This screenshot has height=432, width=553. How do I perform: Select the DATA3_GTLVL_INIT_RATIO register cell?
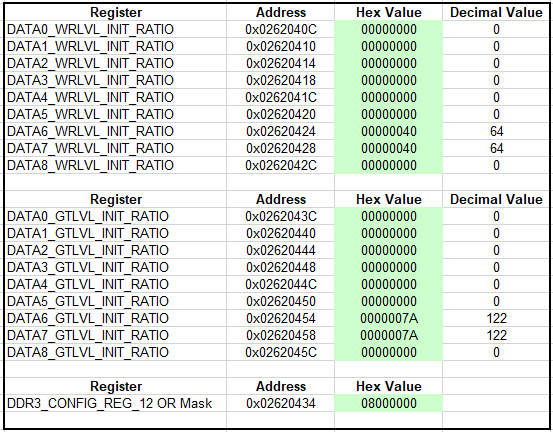click(115, 267)
